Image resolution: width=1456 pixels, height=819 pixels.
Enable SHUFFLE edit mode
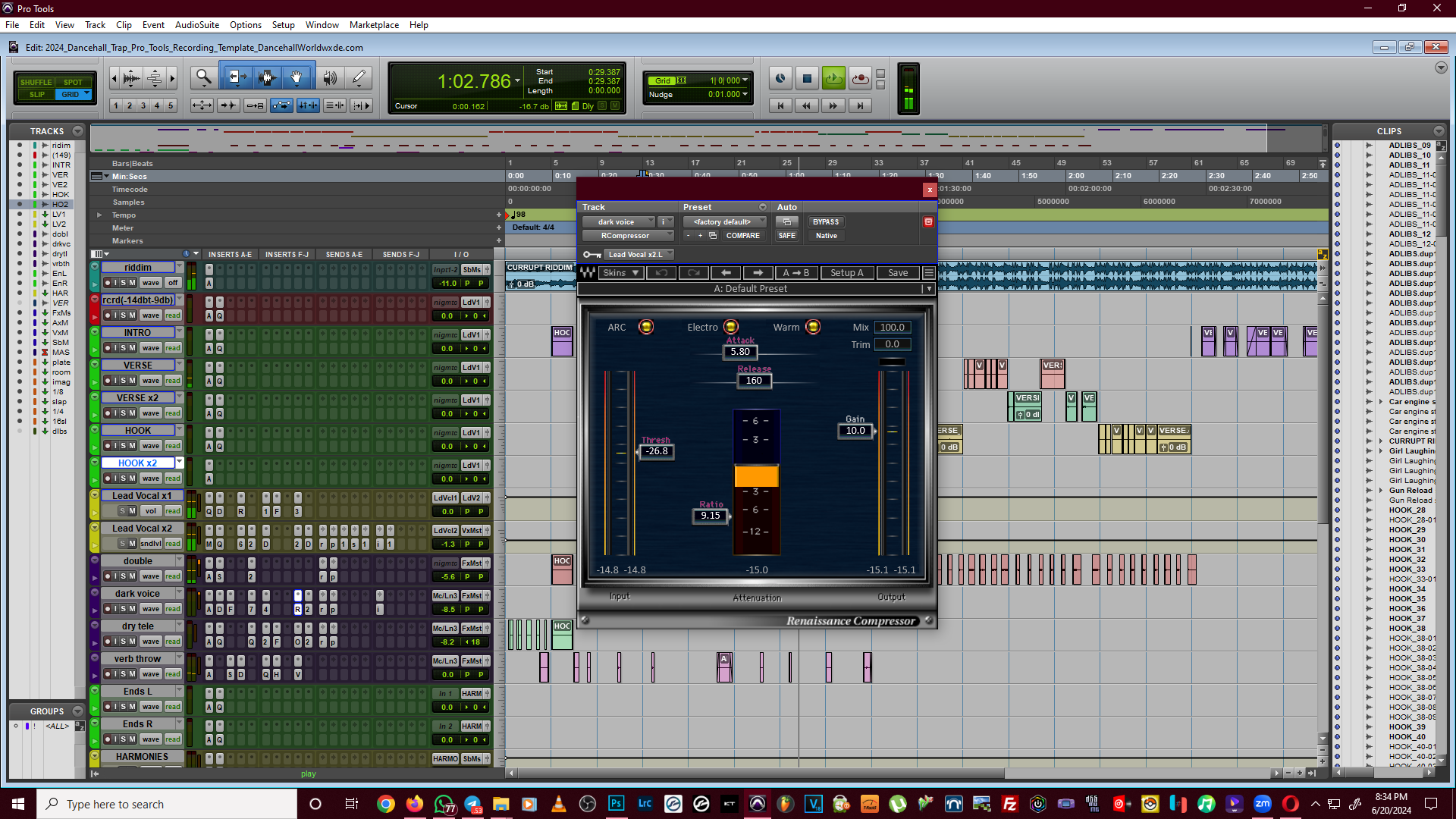tap(36, 82)
